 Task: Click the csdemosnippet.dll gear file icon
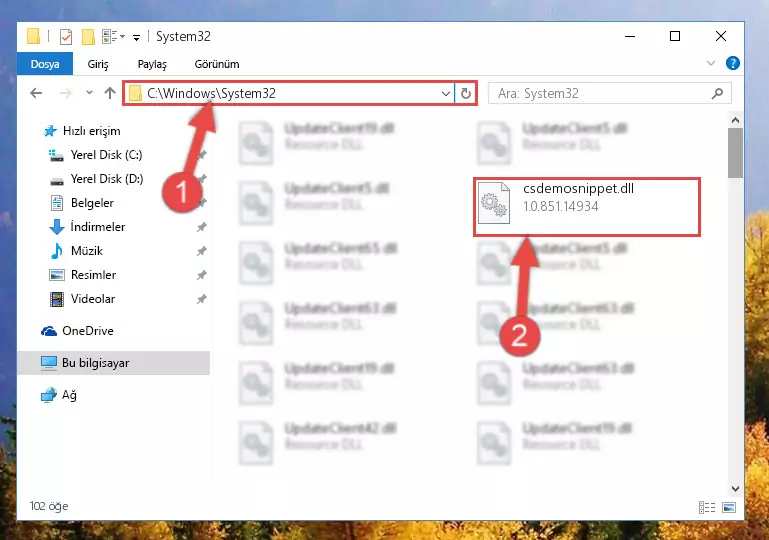click(x=494, y=203)
